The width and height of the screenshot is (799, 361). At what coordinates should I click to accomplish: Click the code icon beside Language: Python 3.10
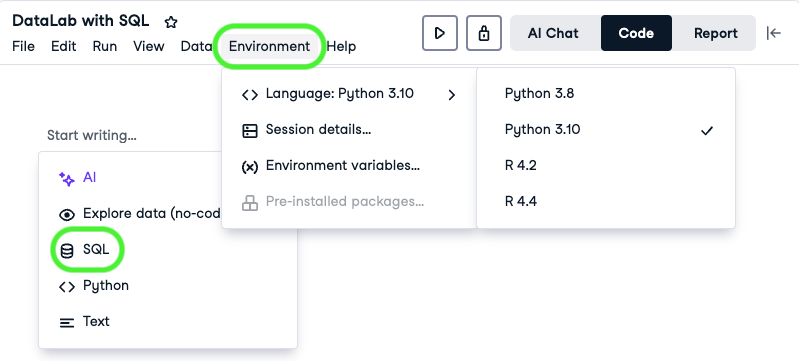click(x=250, y=95)
